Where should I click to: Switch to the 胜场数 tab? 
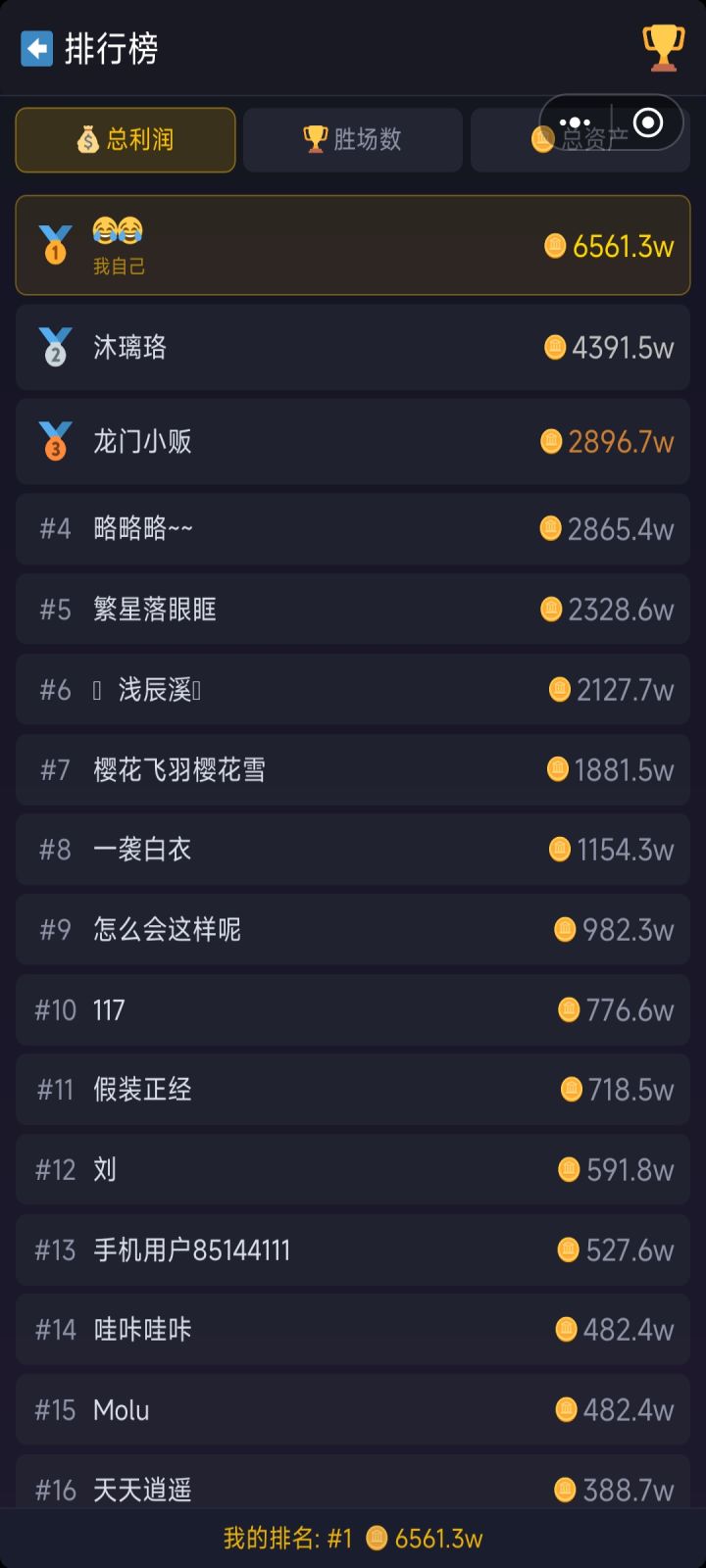pyautogui.click(x=353, y=139)
